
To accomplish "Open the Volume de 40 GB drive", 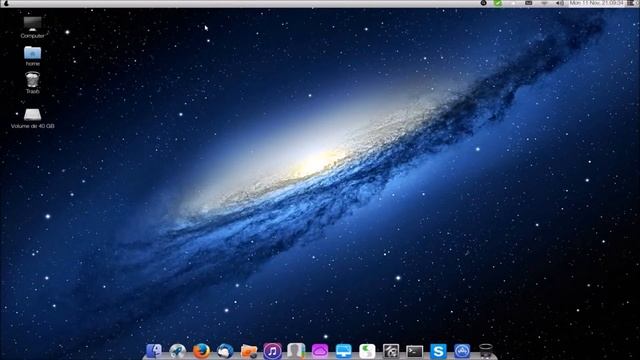I will coord(32,118).
